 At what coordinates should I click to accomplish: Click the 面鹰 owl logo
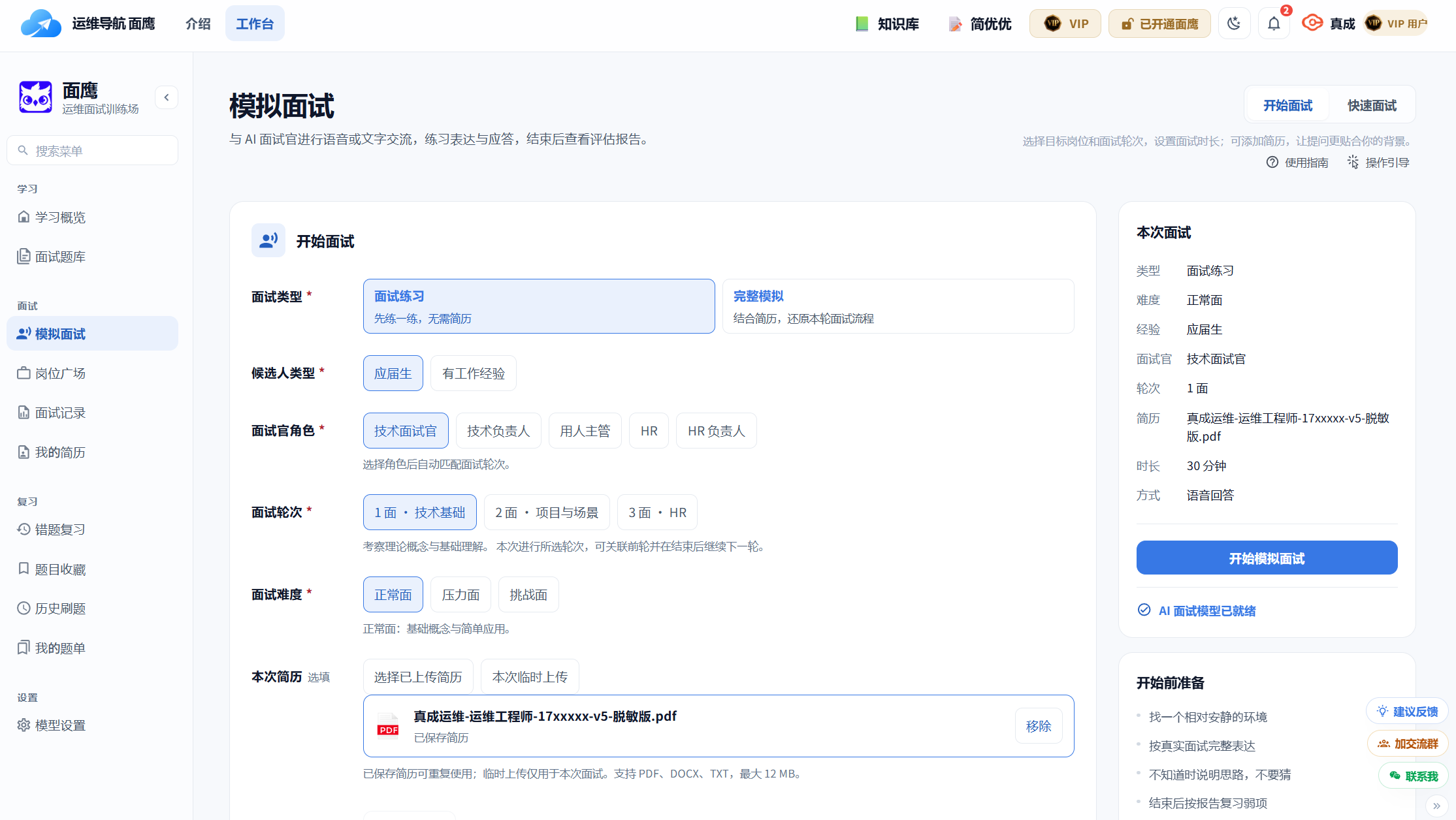pyautogui.click(x=35, y=97)
